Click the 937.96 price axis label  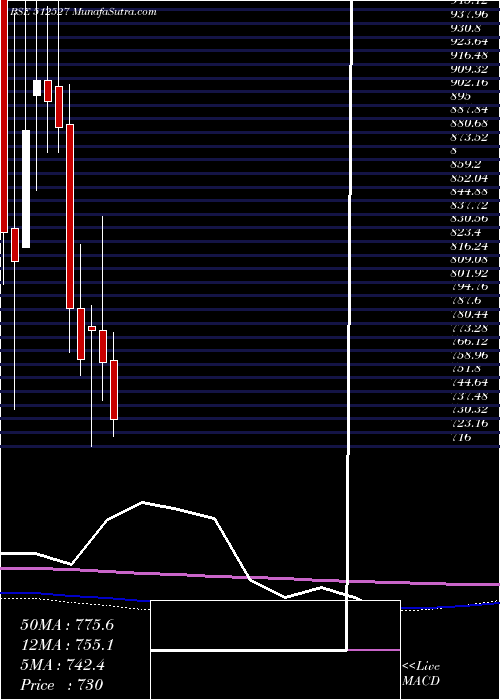pyautogui.click(x=470, y=12)
